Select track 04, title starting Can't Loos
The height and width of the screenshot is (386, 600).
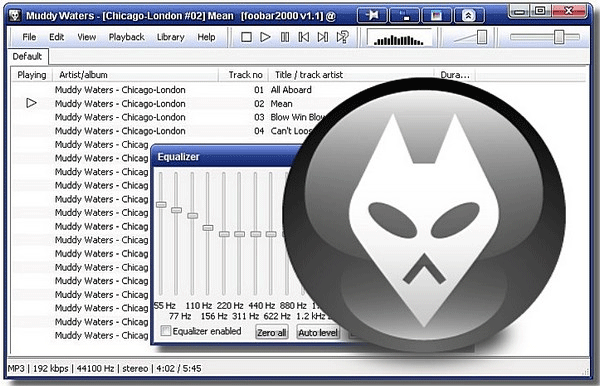pyautogui.click(x=291, y=131)
